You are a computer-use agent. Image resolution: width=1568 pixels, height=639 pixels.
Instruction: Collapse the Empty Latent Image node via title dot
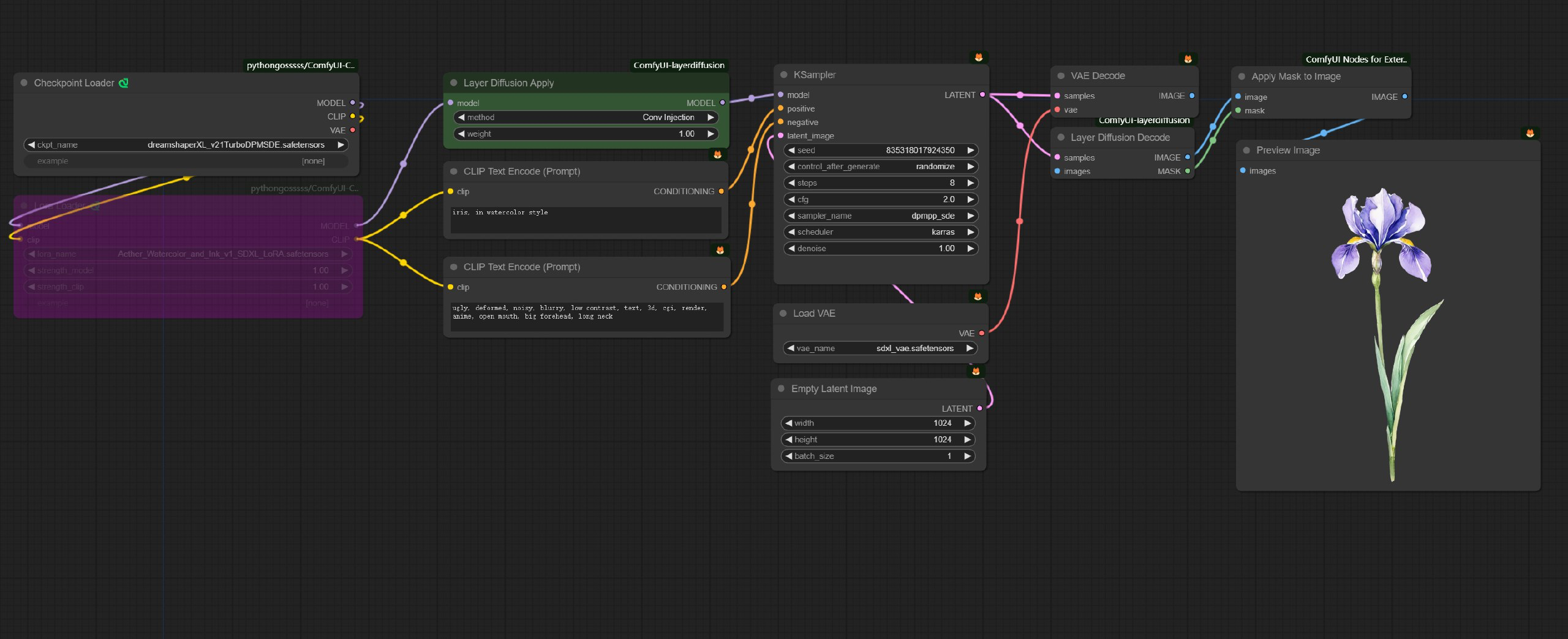[x=781, y=388]
